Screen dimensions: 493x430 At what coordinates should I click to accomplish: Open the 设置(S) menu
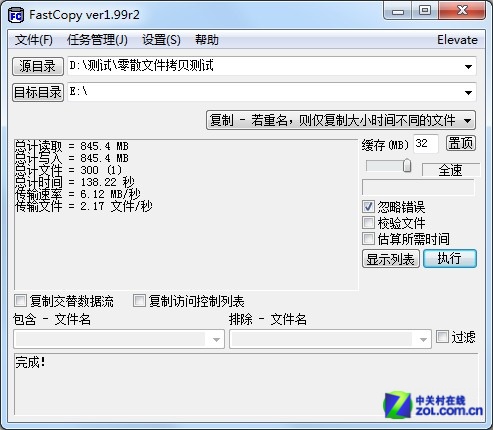[161, 40]
